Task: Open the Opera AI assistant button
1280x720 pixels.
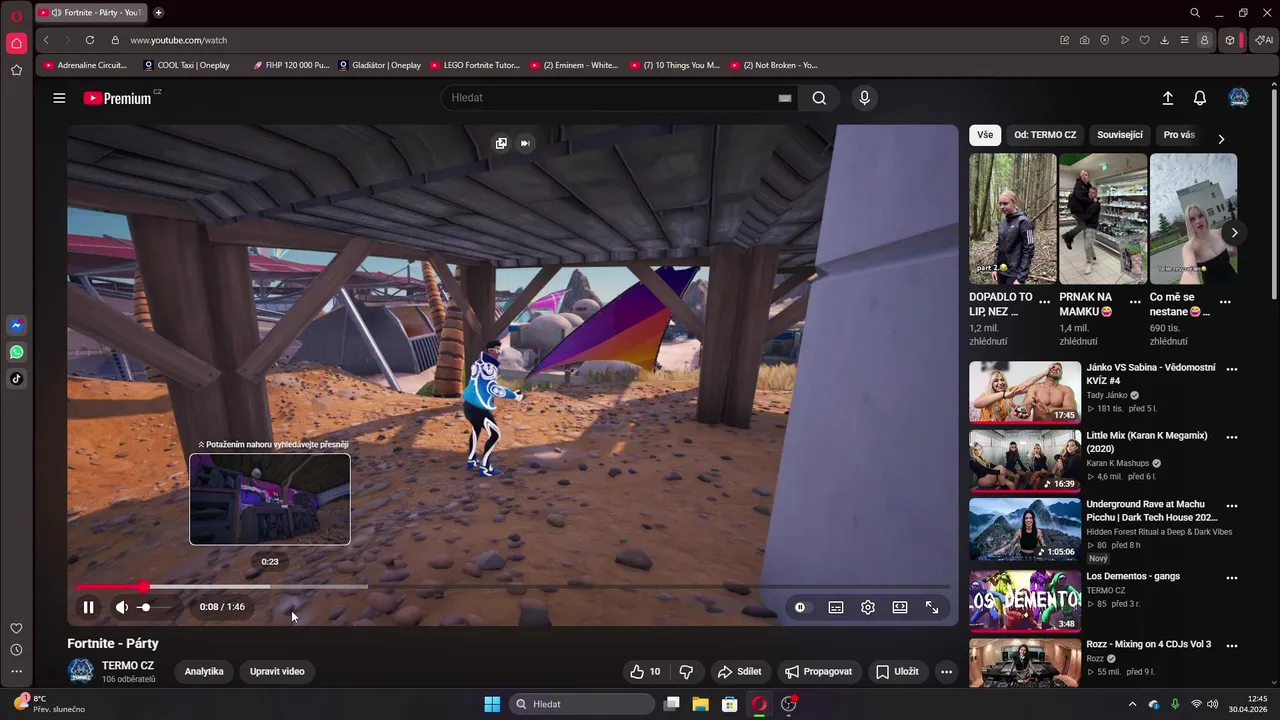Action: (1264, 40)
